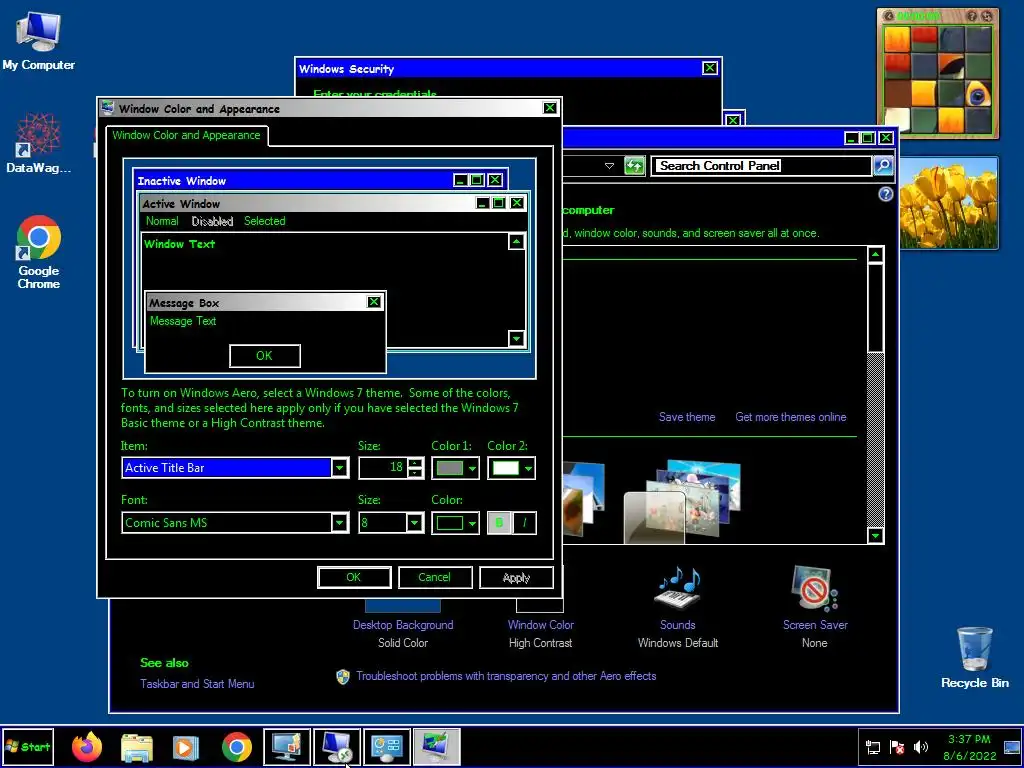This screenshot has width=1024, height=768.
Task: Open the Recycle Bin on the desktop
Action: 974,656
